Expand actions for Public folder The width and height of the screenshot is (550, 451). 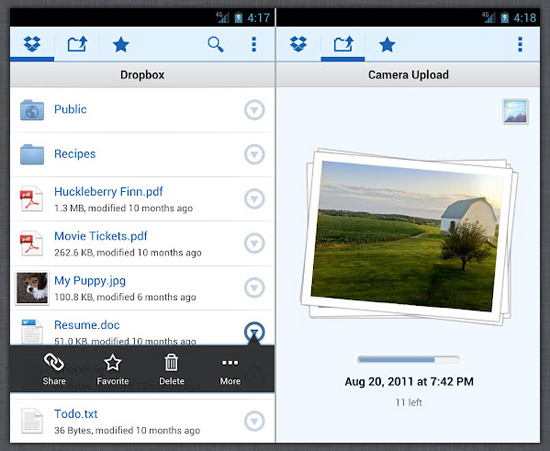pos(254,110)
